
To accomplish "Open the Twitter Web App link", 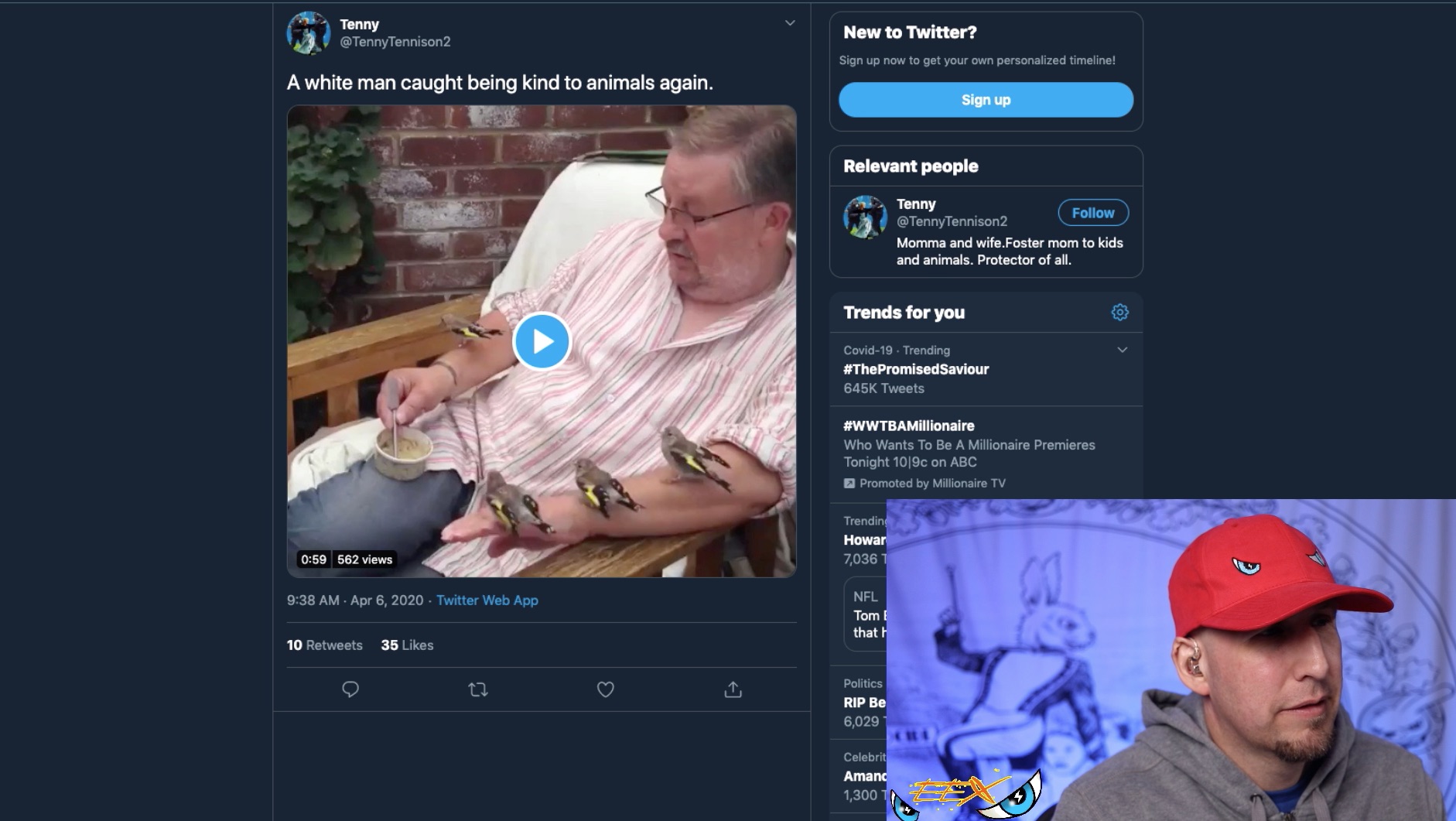I will 487,600.
